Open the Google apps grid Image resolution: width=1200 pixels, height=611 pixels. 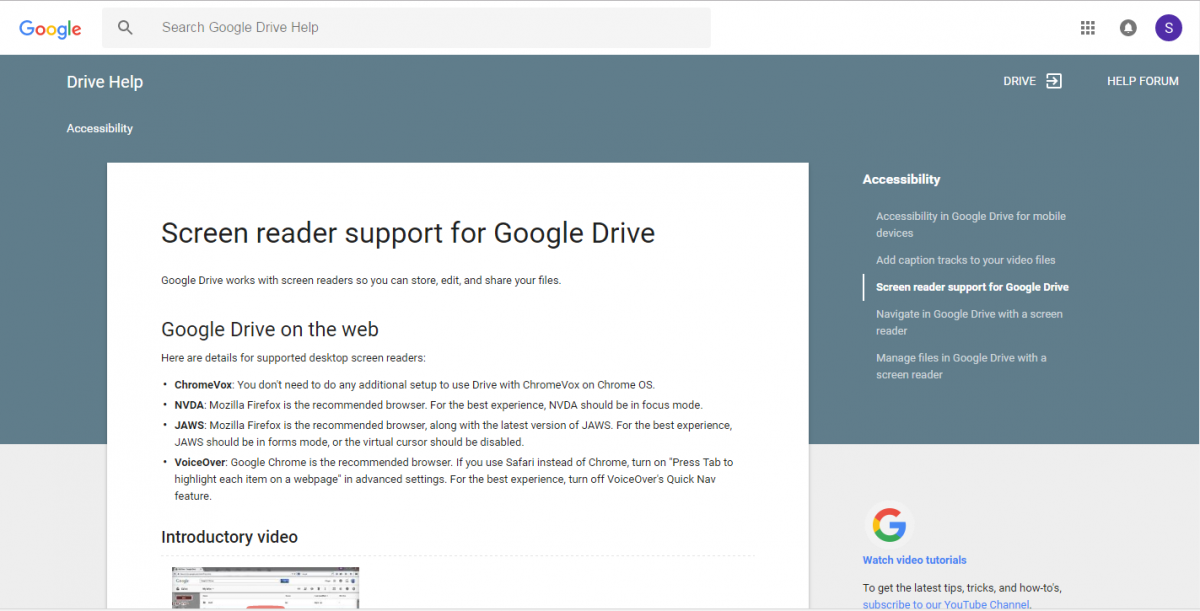[x=1088, y=28]
